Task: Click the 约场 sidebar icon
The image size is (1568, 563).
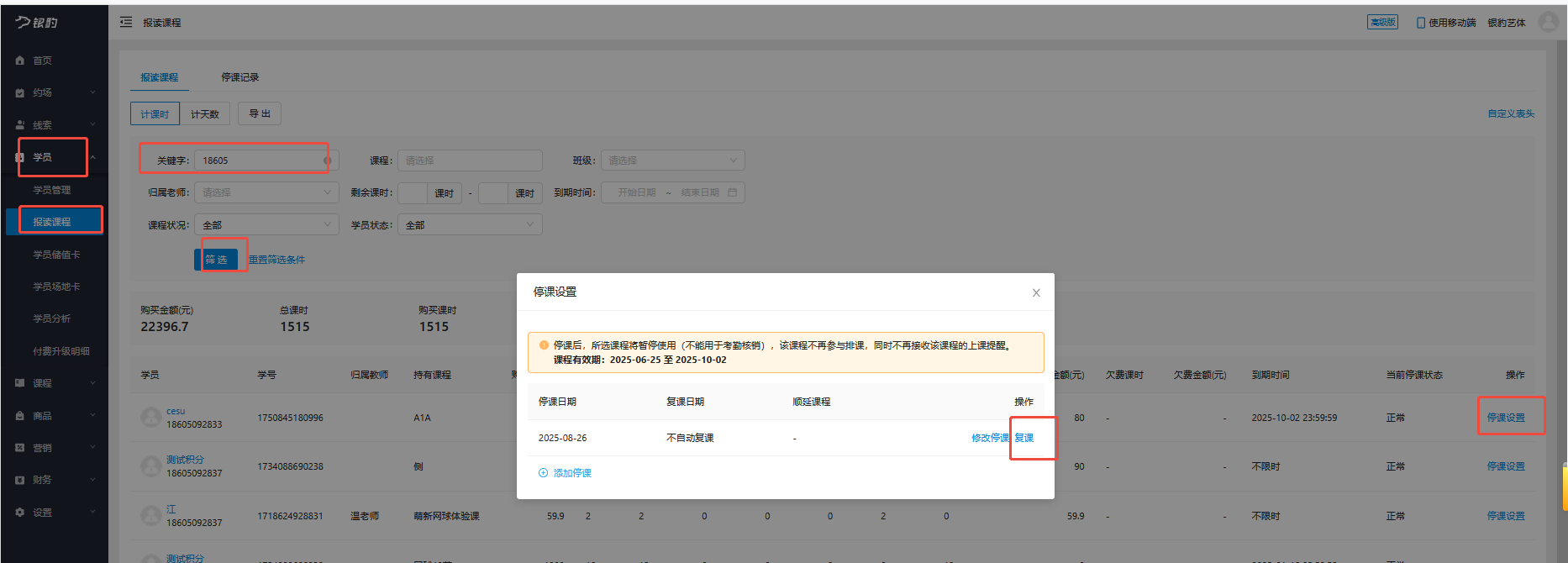Action: tap(20, 92)
